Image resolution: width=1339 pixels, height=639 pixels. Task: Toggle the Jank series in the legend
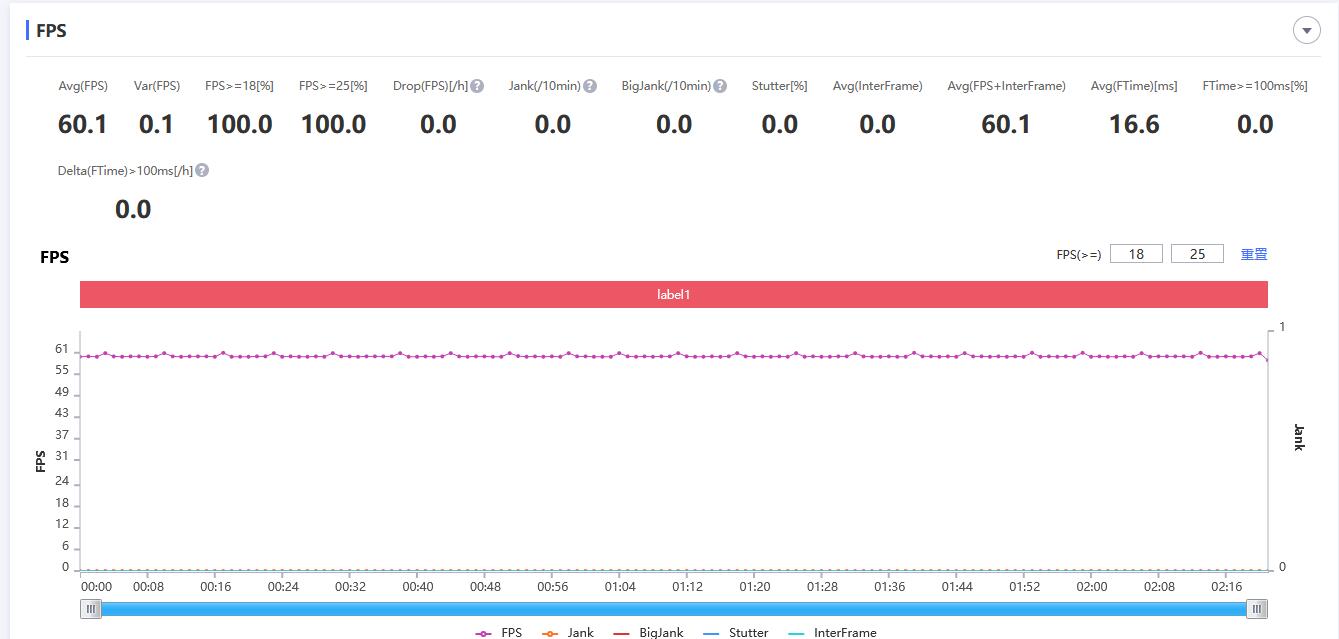568,632
